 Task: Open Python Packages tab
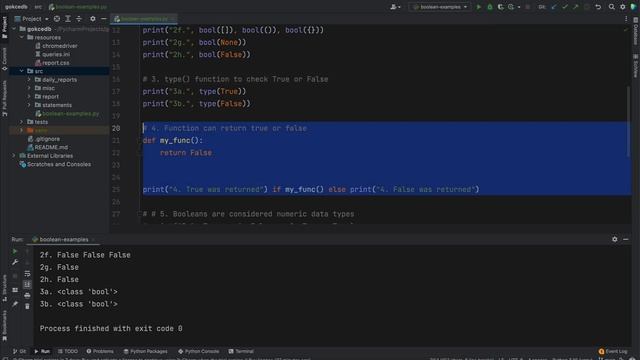point(146,351)
